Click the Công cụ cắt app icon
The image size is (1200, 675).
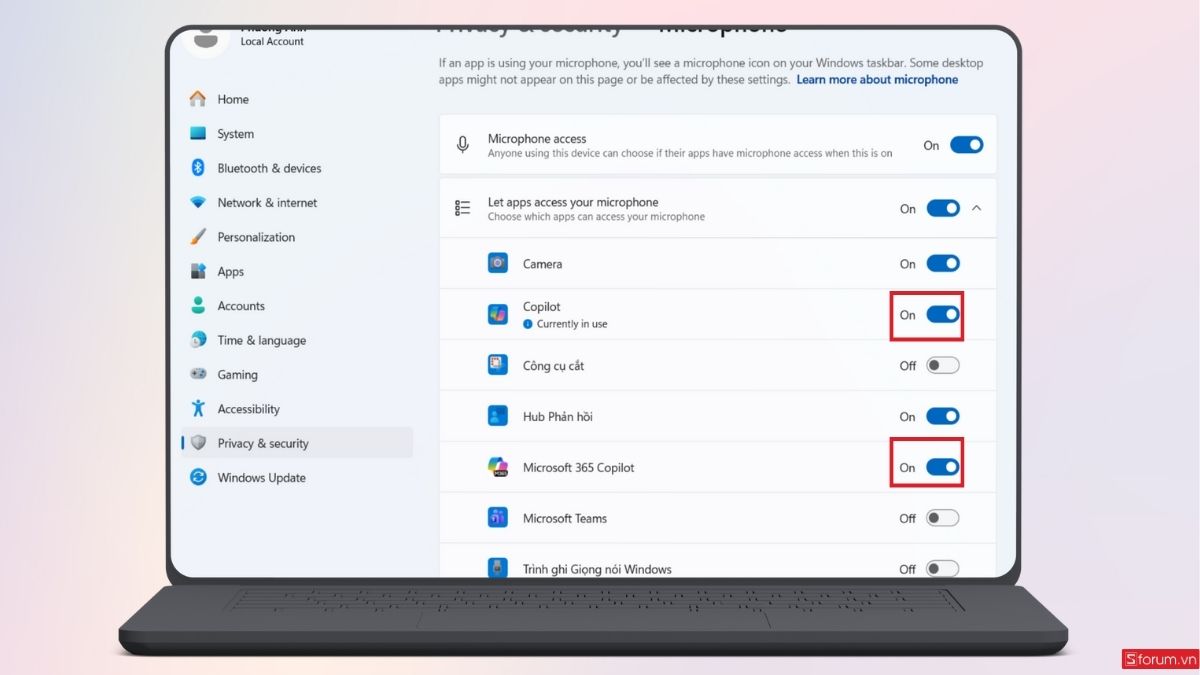click(498, 365)
